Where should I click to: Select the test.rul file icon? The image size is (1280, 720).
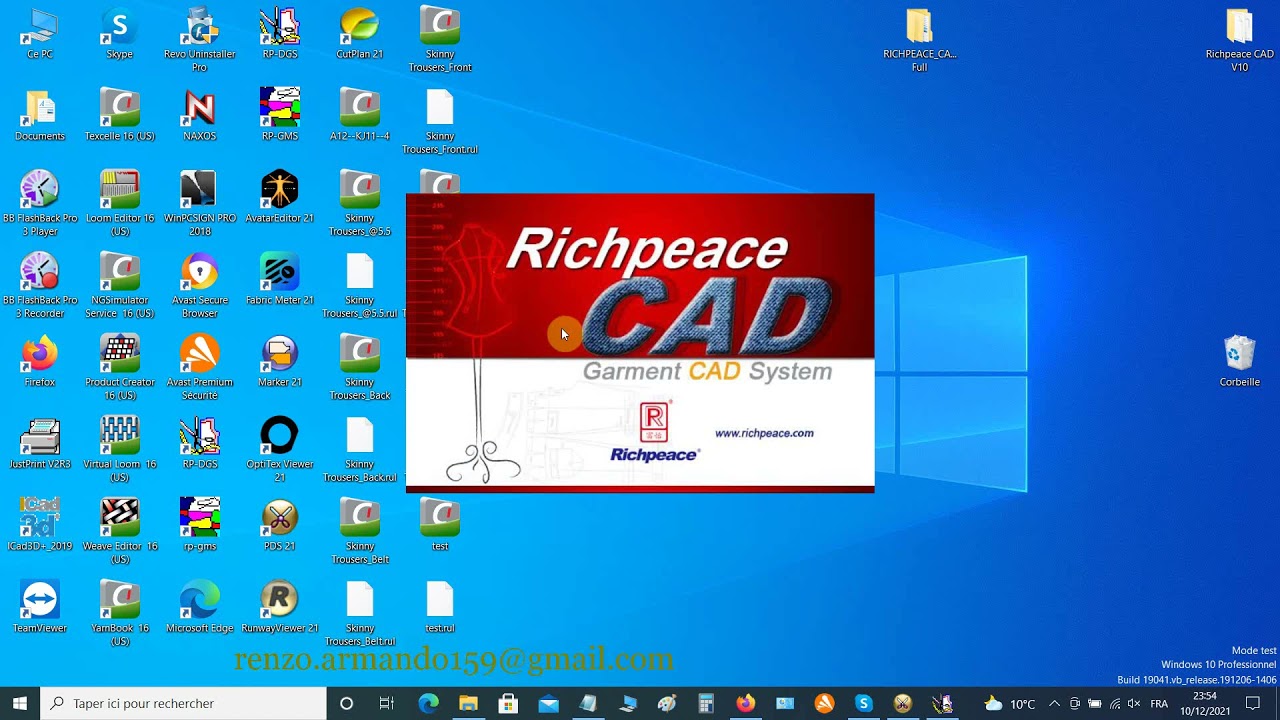[x=440, y=607]
